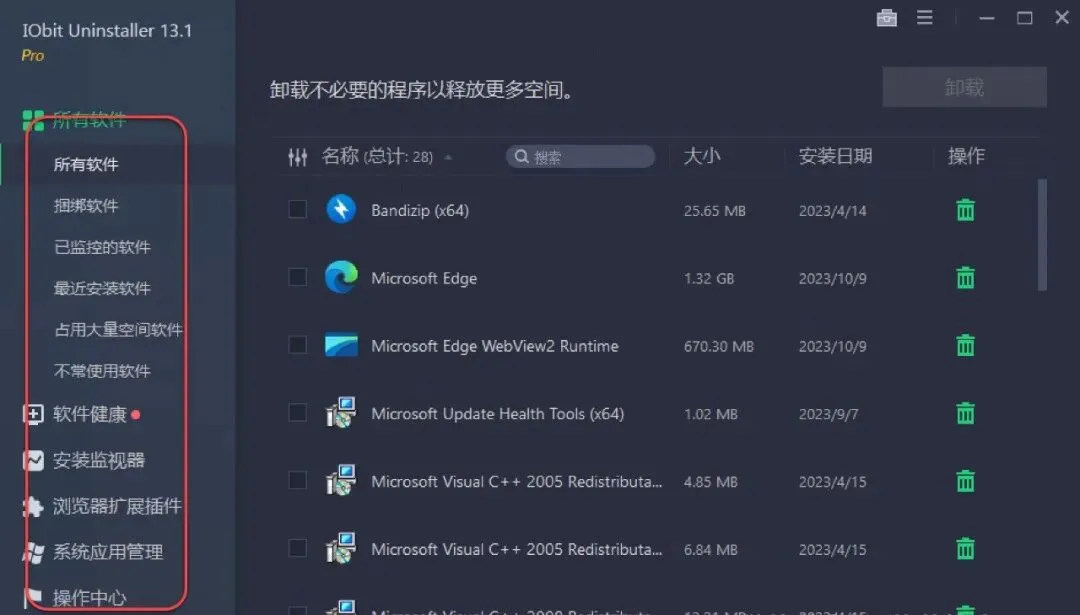Click the 670.30 MB size value

[x=718, y=346]
